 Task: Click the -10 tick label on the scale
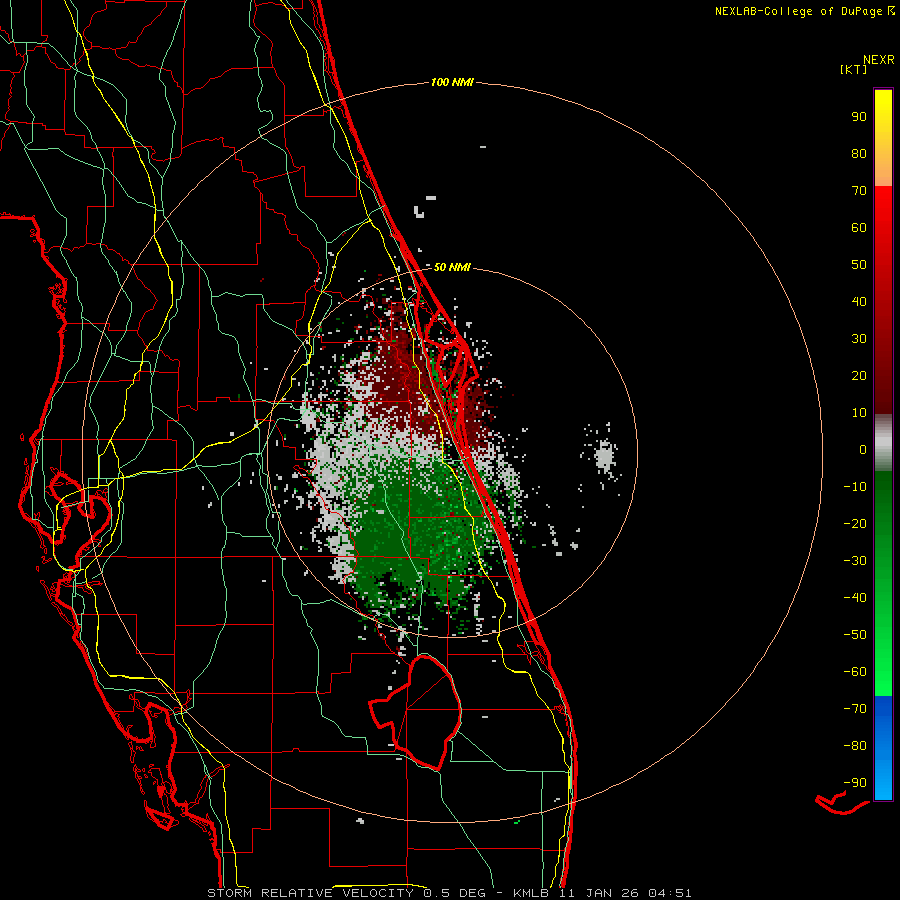pyautogui.click(x=855, y=487)
